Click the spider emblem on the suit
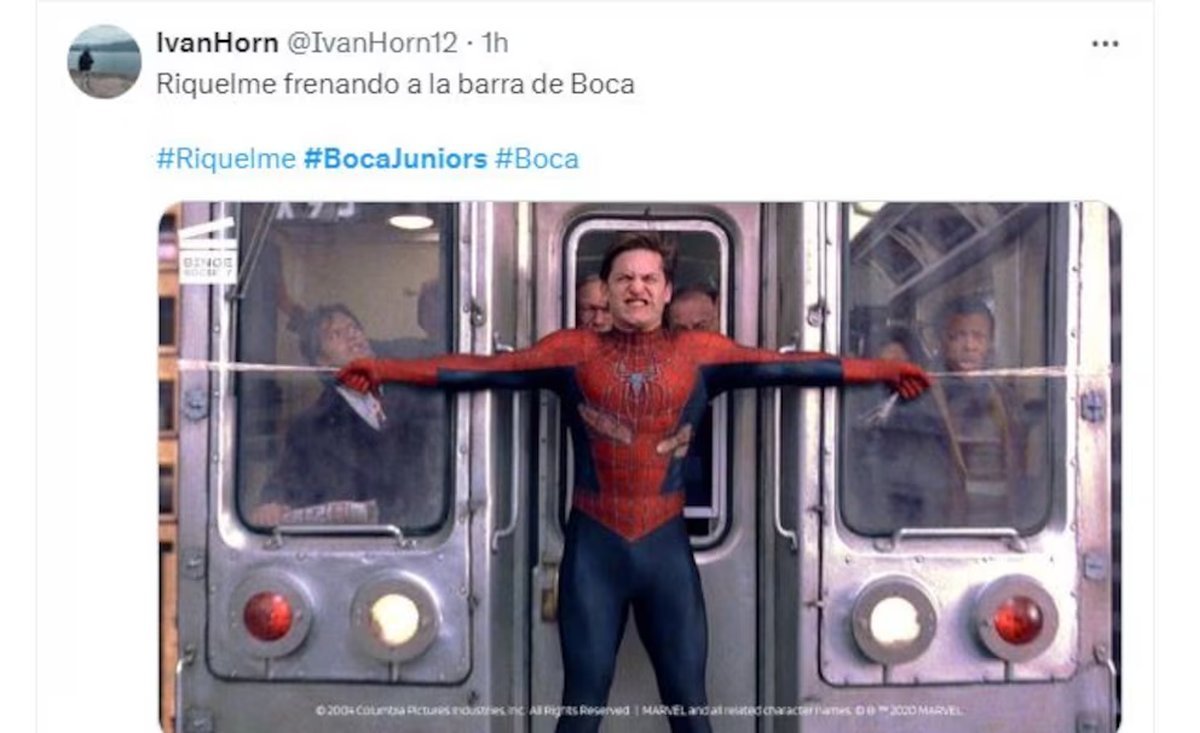This screenshot has height=733, width=1200. click(x=636, y=382)
